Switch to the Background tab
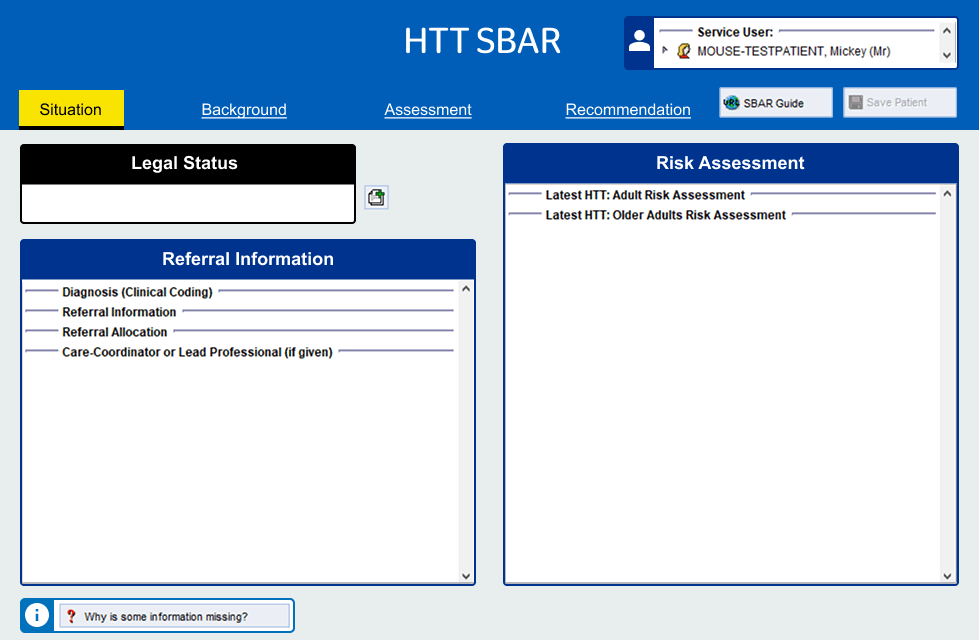979x640 pixels. [x=244, y=109]
